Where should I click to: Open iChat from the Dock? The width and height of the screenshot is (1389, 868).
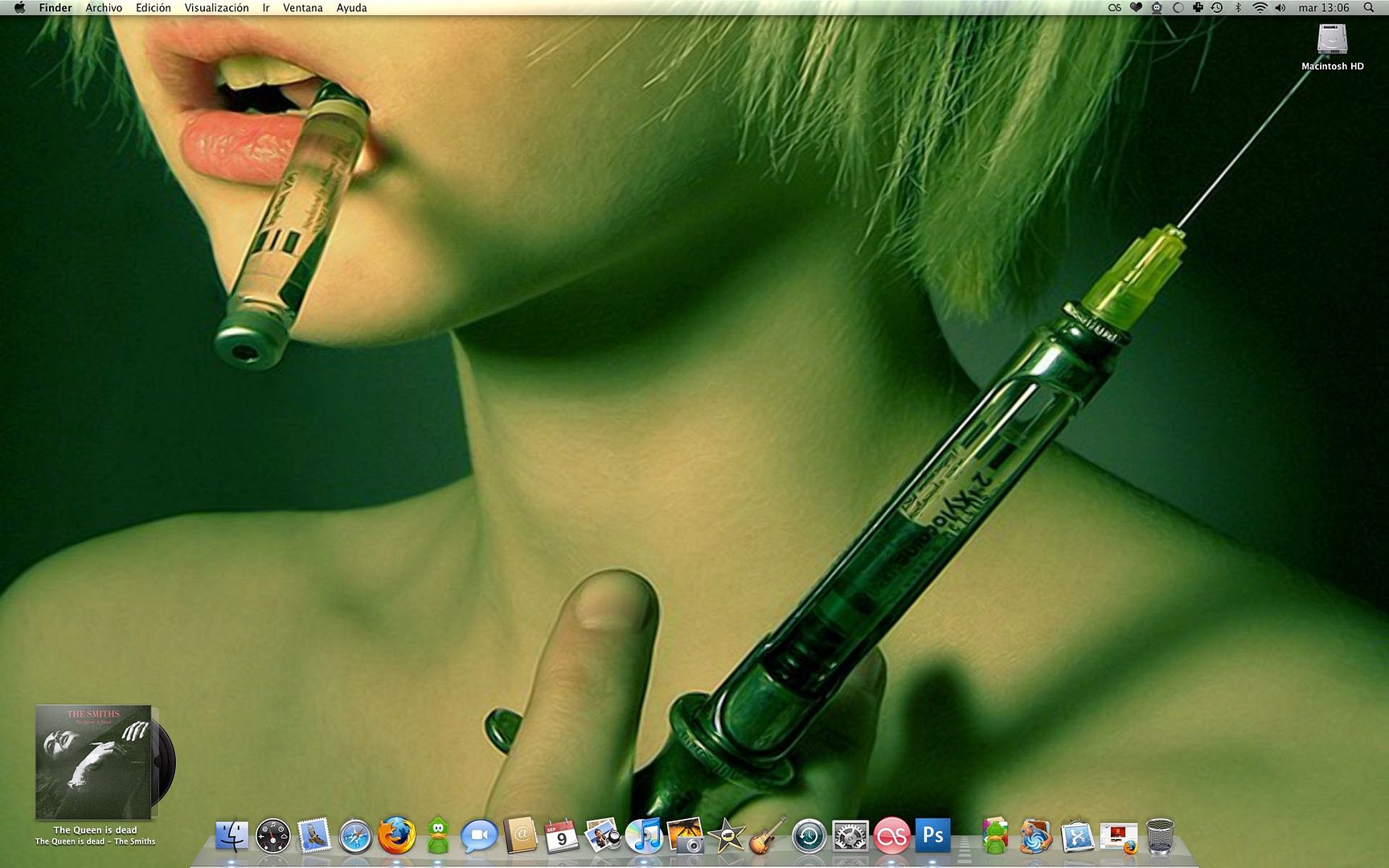(479, 837)
